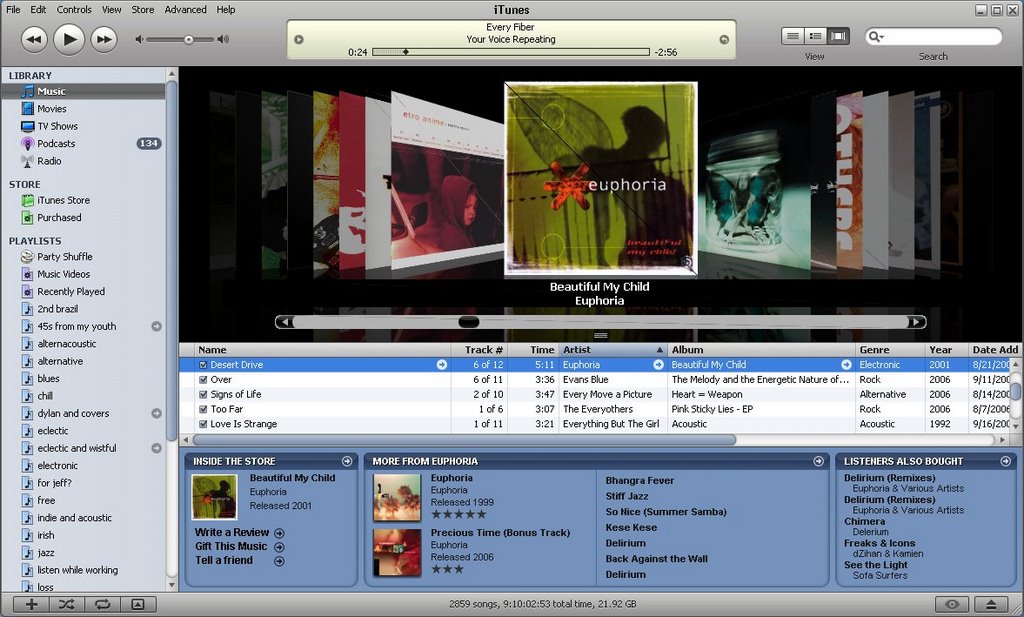Uncheck the Signs of Life checkbox

pos(203,394)
